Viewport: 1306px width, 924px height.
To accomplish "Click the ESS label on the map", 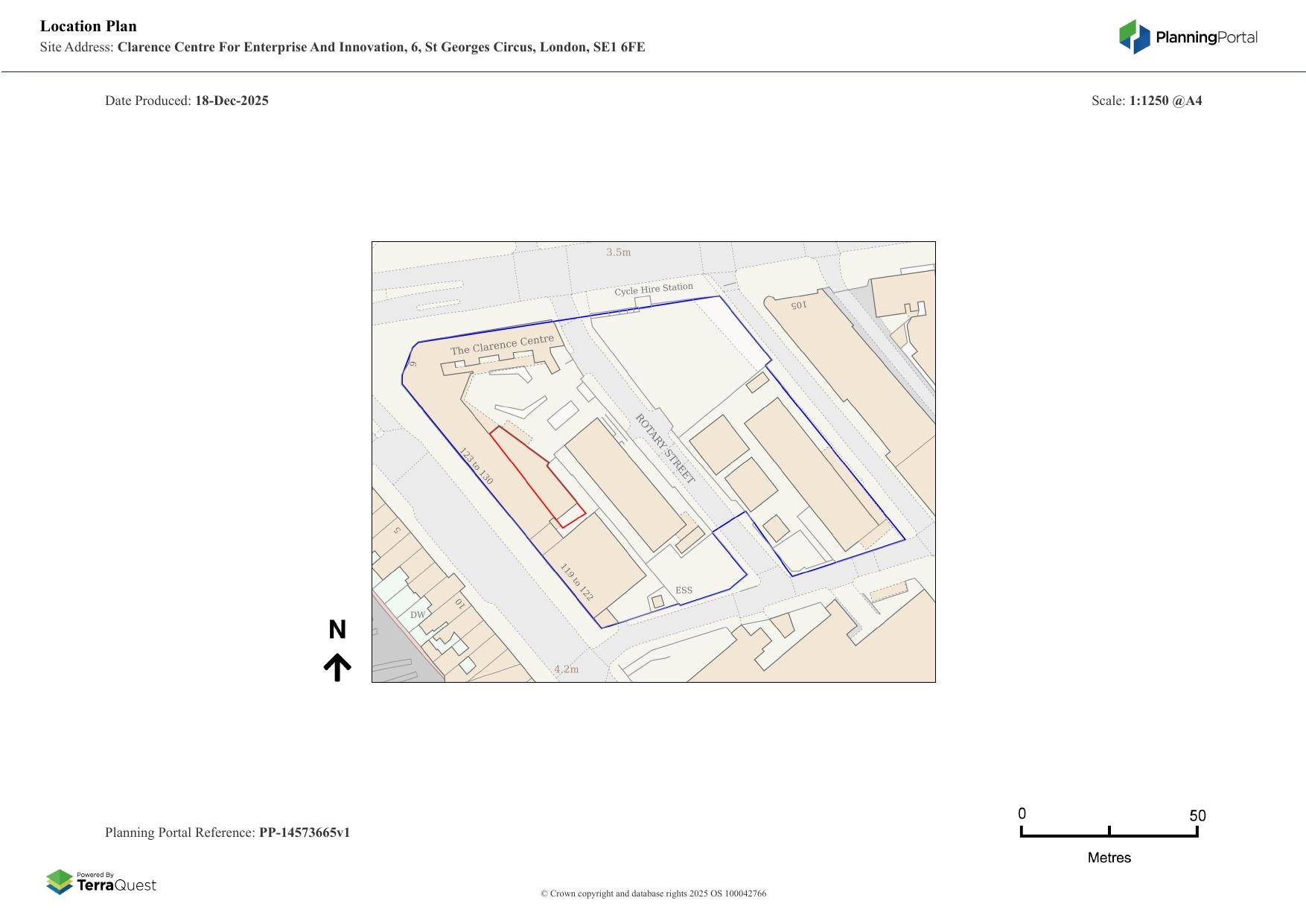I will (684, 590).
